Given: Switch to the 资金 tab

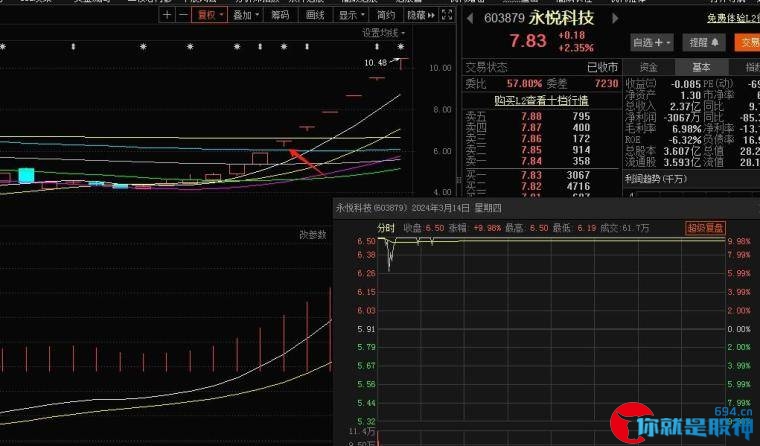Looking at the screenshot, I should [648, 67].
